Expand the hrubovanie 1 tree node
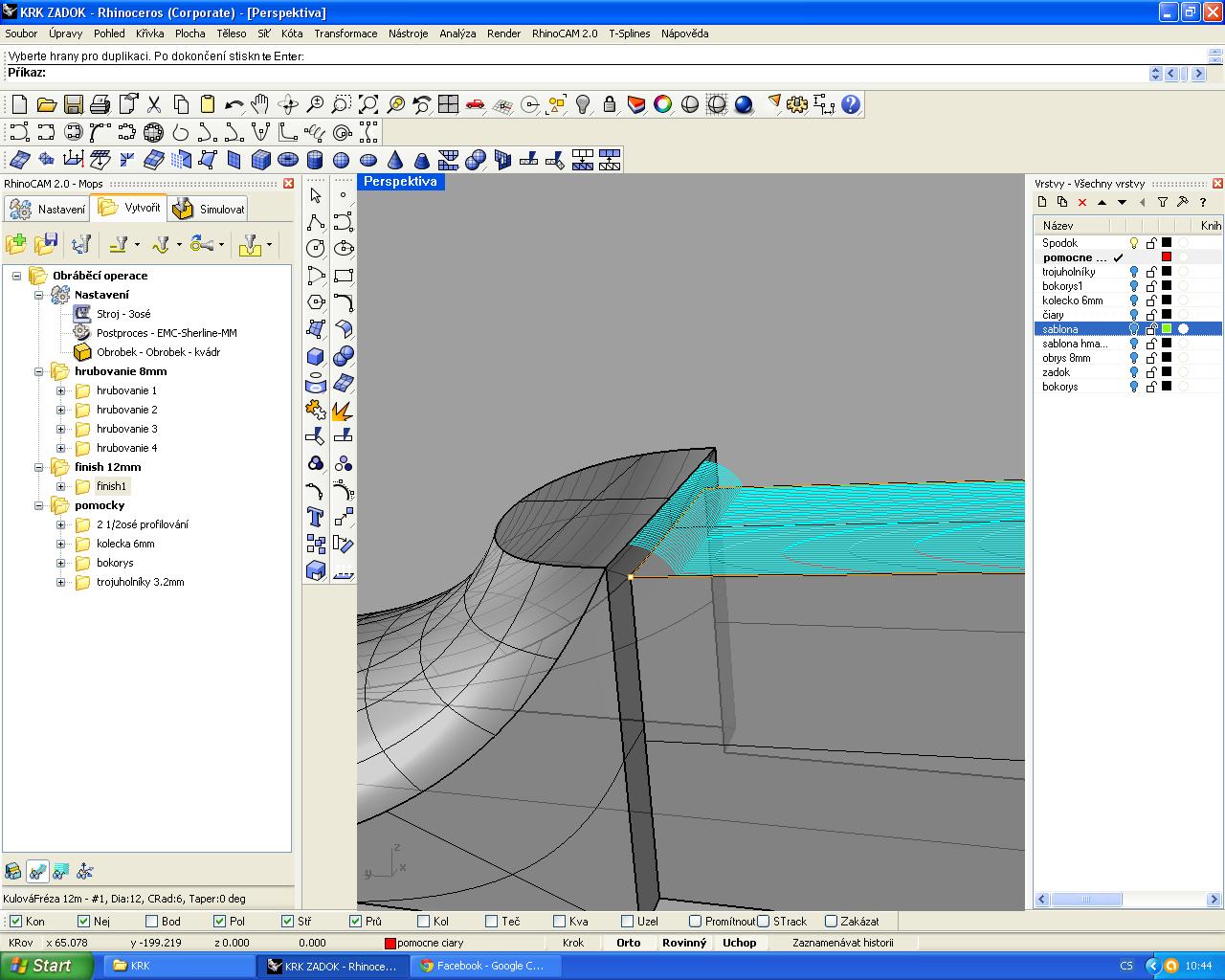The width and height of the screenshot is (1225, 980). pos(61,390)
